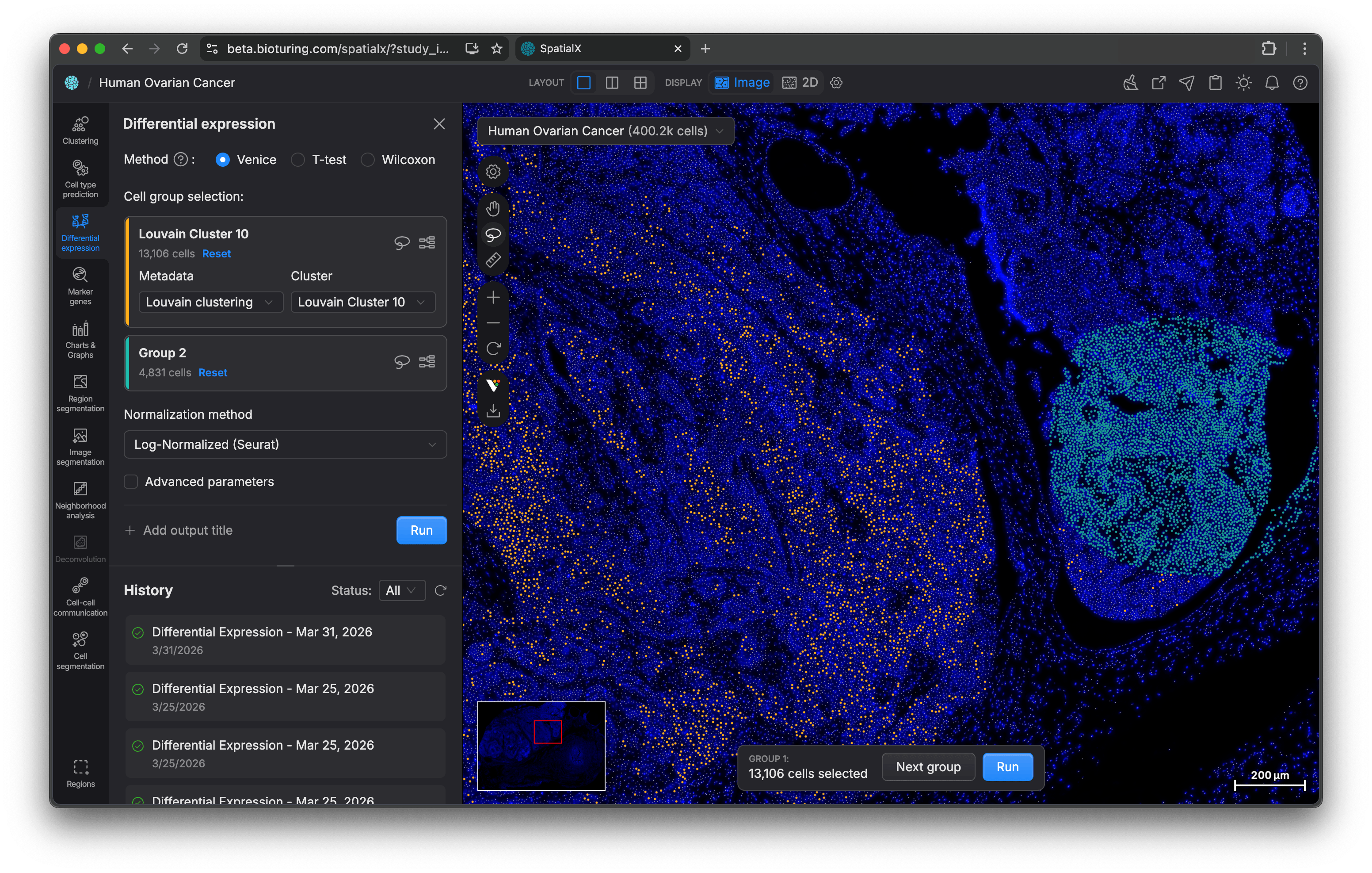
Task: Enable the Advanced parameters checkbox
Action: click(131, 482)
